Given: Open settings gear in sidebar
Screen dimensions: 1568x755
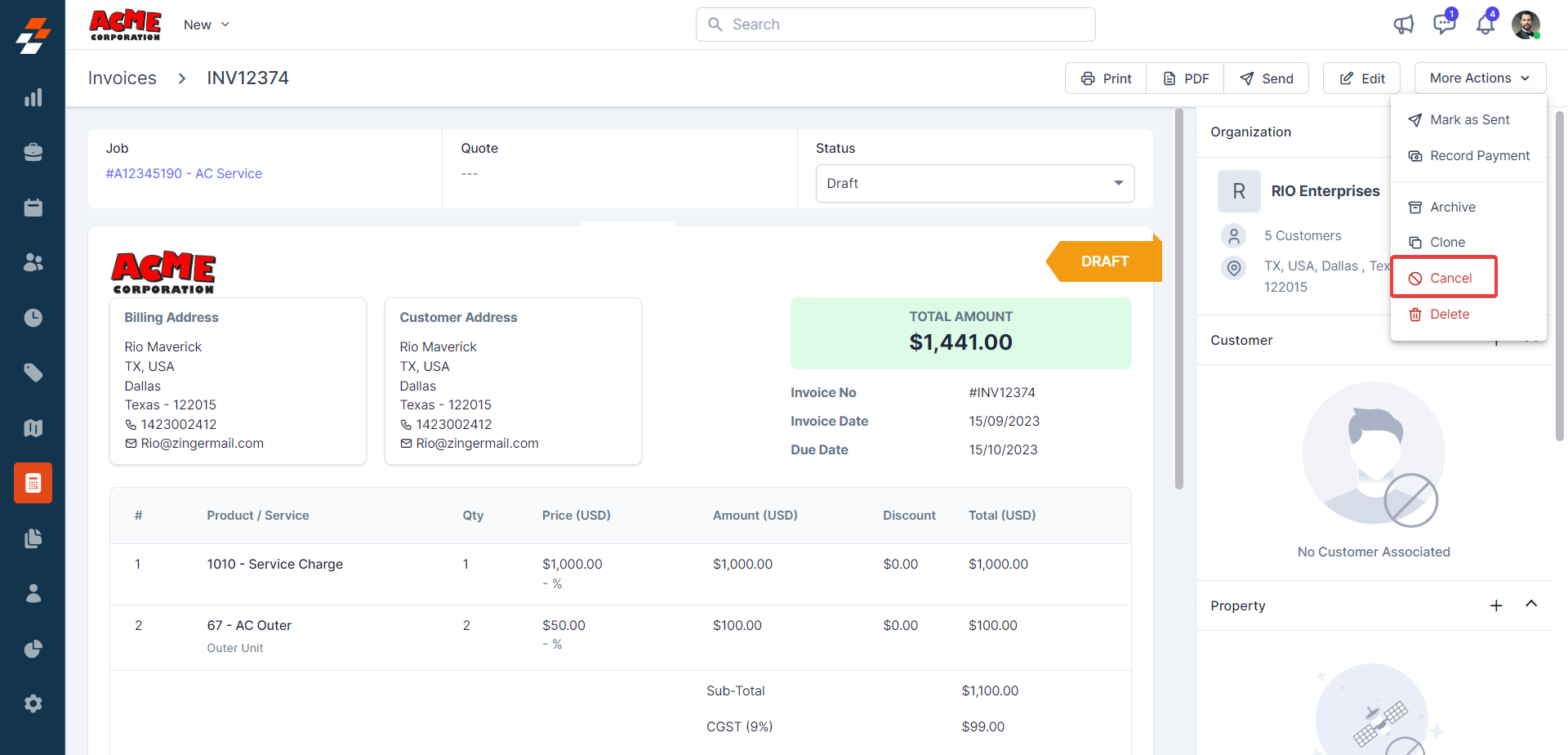Looking at the screenshot, I should pyautogui.click(x=33, y=704).
